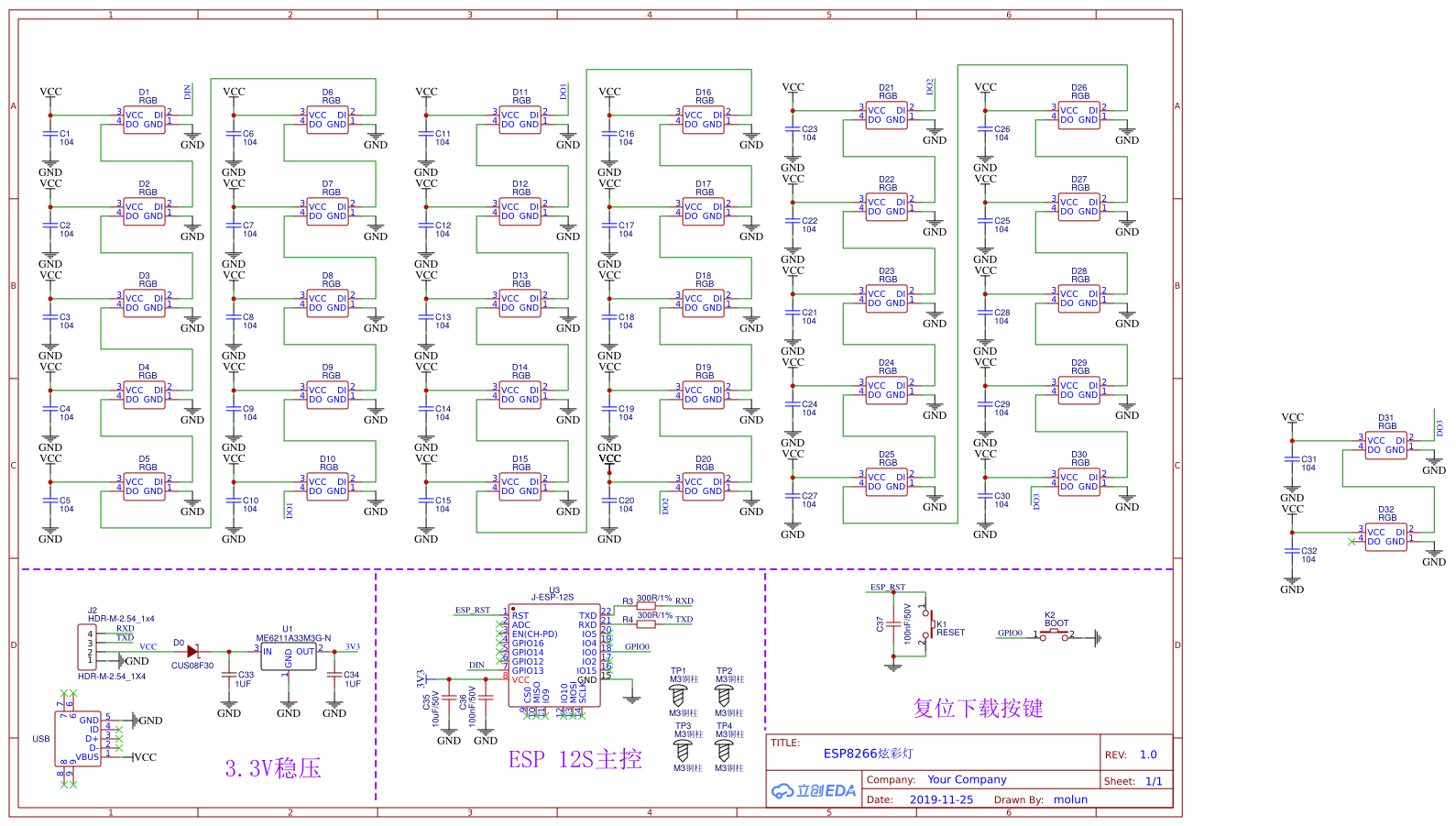Select the D11 RGB LED symbol

click(x=520, y=119)
